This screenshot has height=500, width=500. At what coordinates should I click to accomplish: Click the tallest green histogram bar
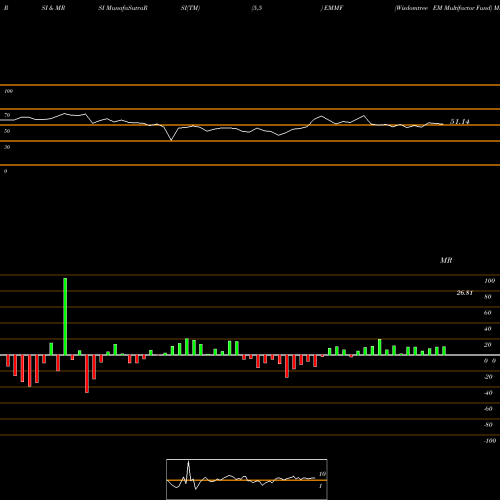pyautogui.click(x=65, y=316)
